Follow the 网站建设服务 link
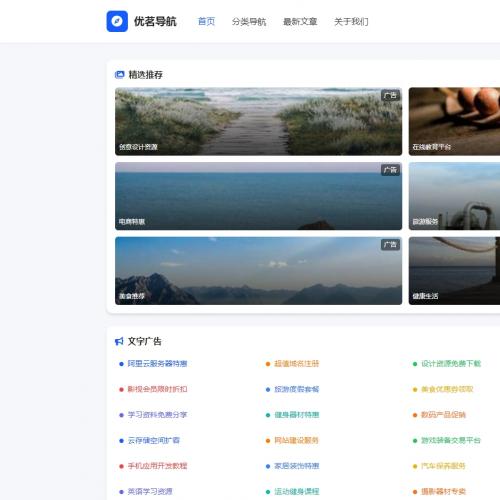This screenshot has width=500, height=500. pyautogui.click(x=296, y=440)
